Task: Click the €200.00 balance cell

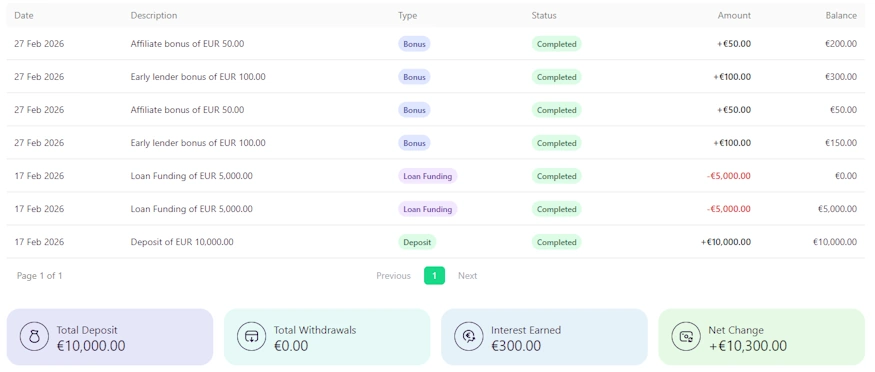Action: coord(841,44)
